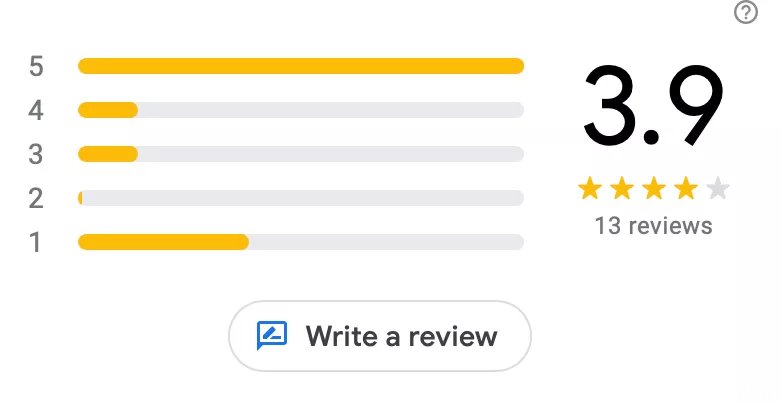Screen dimensions: 782x404
Task: Click the first yellow star
Action: click(589, 189)
